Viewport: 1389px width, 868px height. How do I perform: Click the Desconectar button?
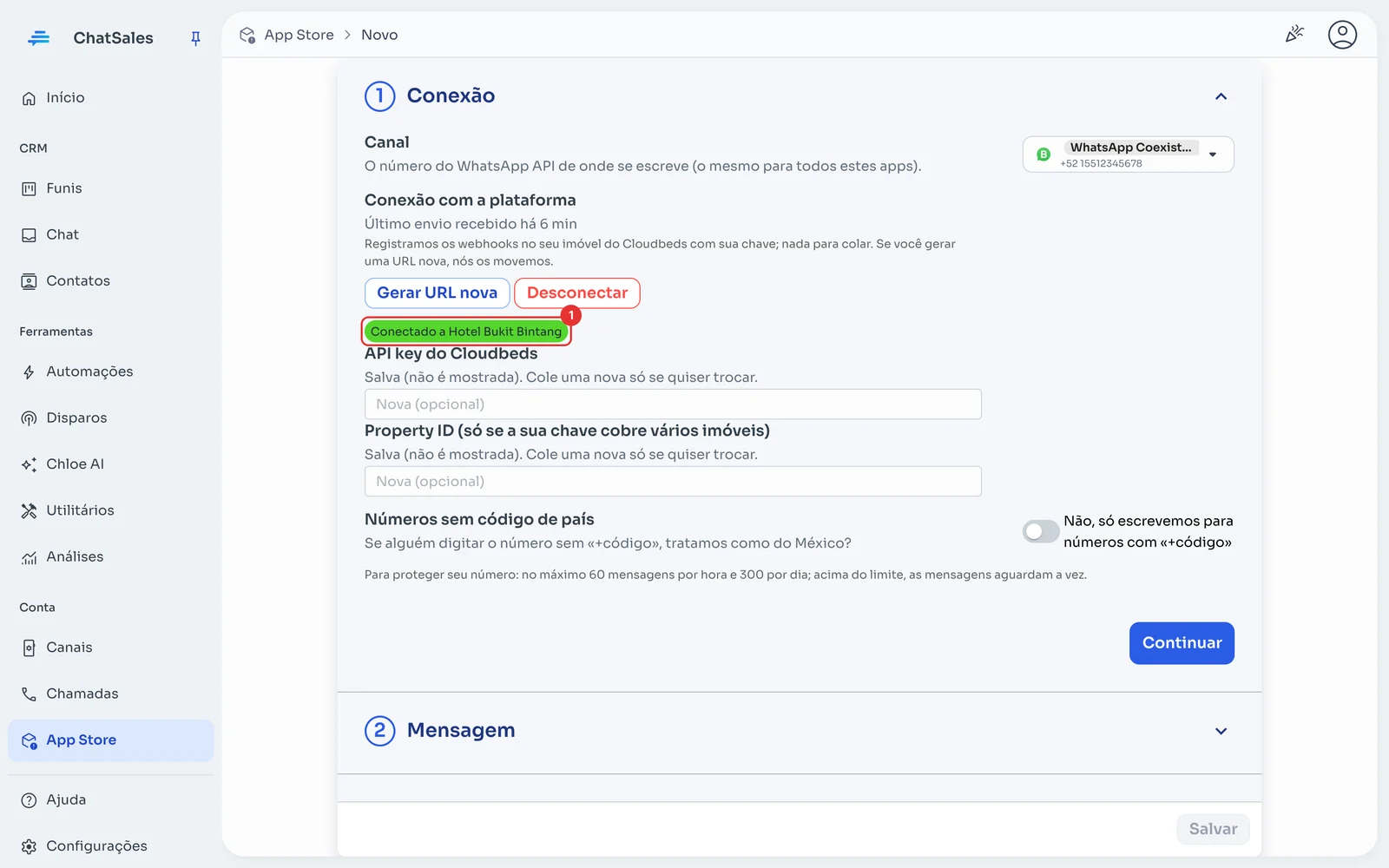click(x=577, y=293)
